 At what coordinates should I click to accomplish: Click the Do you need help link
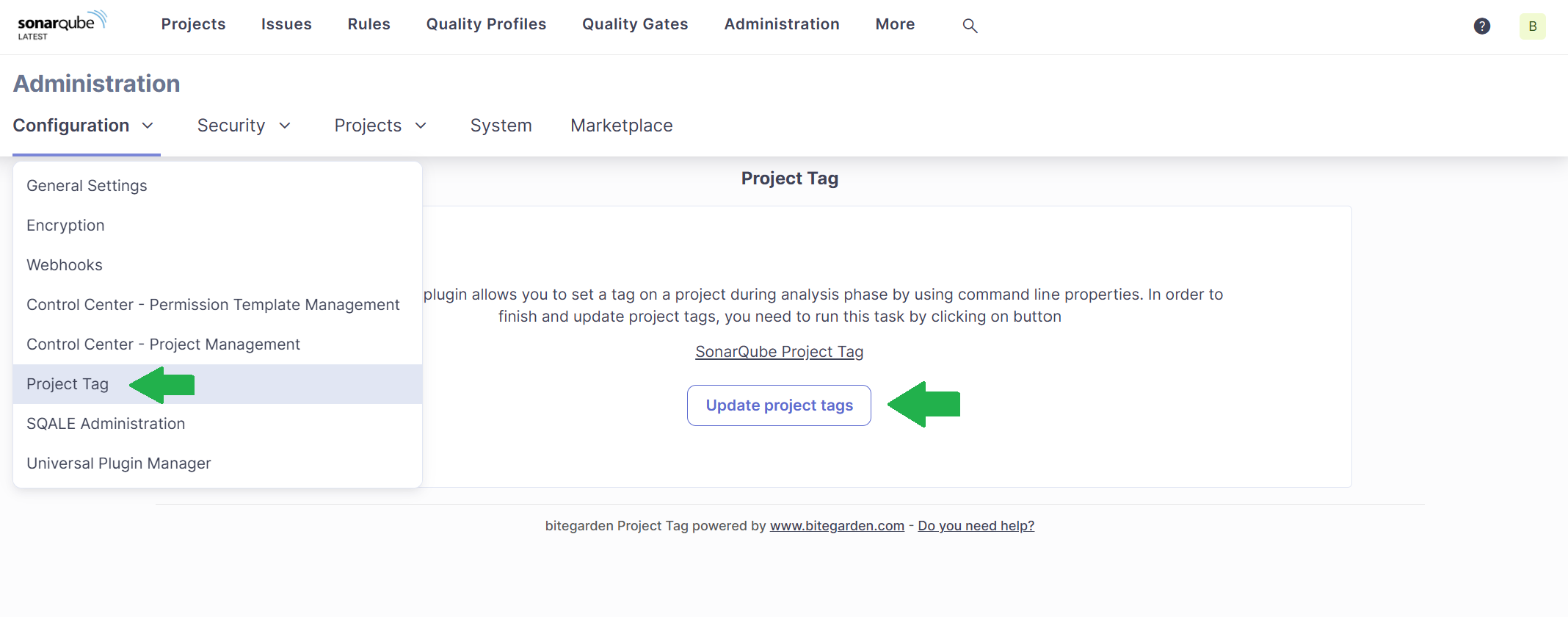tap(976, 526)
